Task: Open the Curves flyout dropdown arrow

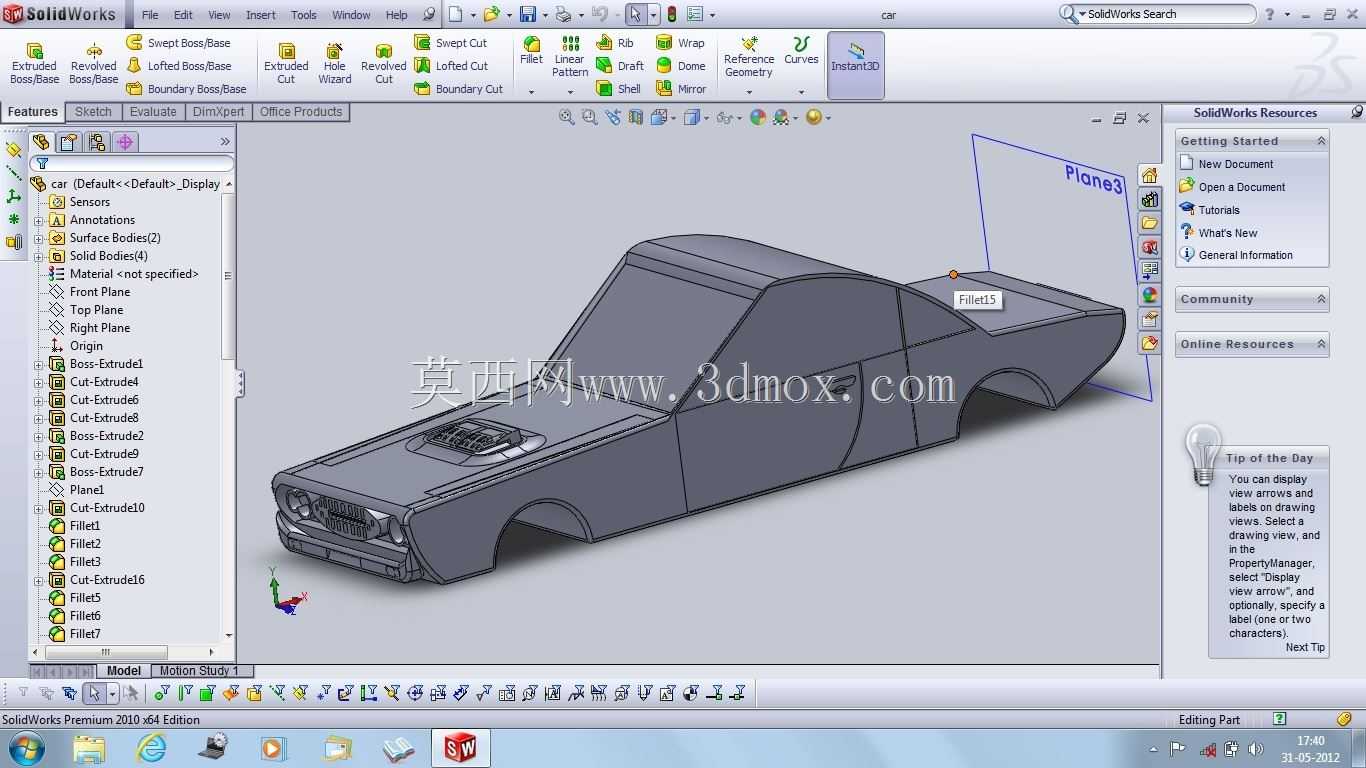Action: 801,92
